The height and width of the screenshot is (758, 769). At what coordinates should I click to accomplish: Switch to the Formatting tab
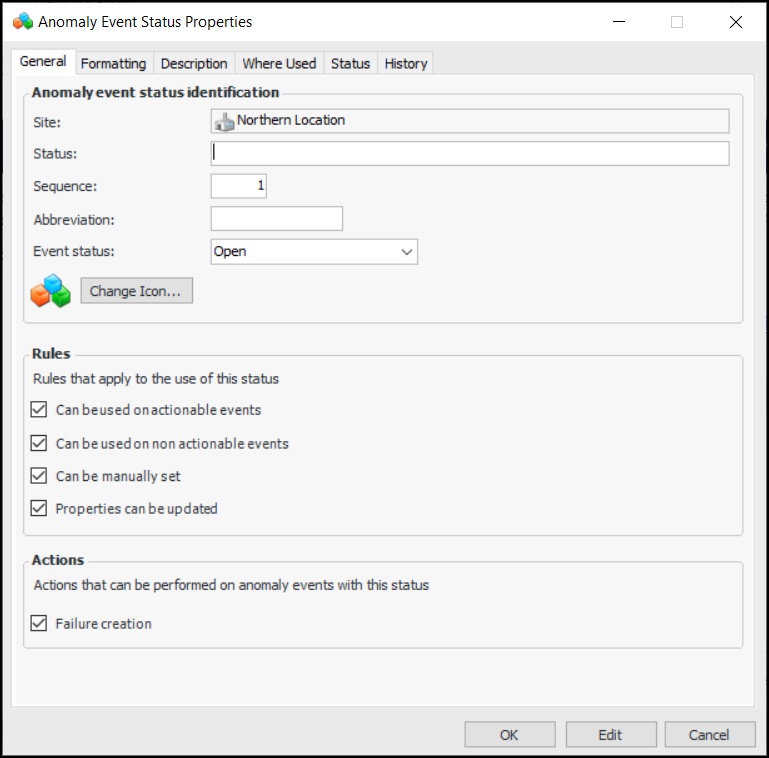pyautogui.click(x=113, y=63)
